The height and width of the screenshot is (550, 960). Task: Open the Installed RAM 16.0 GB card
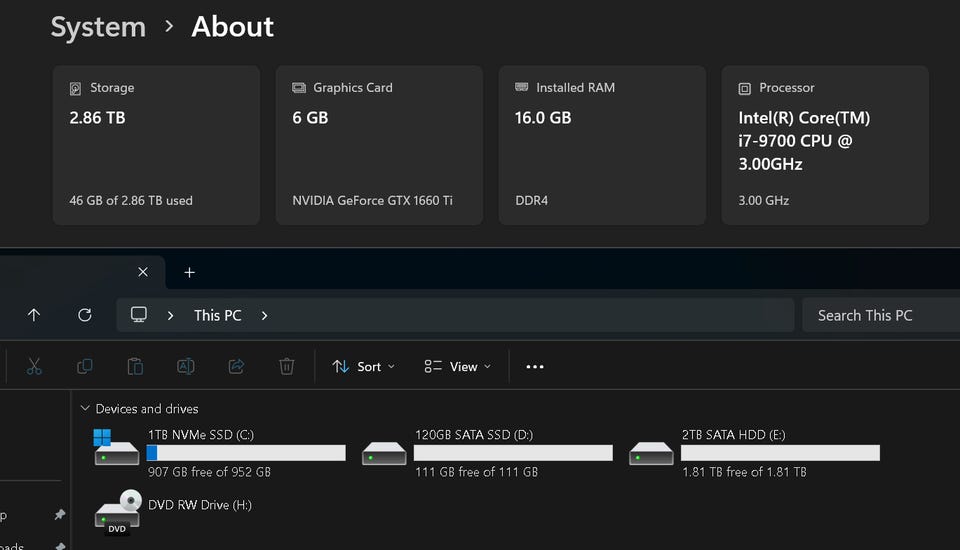pos(602,145)
